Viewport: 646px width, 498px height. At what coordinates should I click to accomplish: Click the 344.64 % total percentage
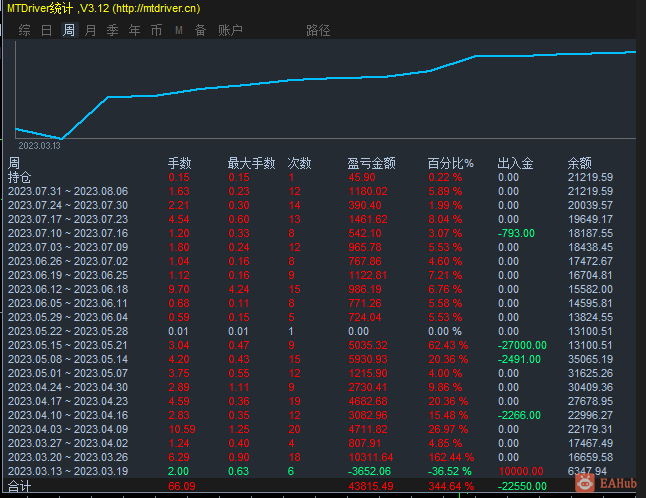click(451, 486)
